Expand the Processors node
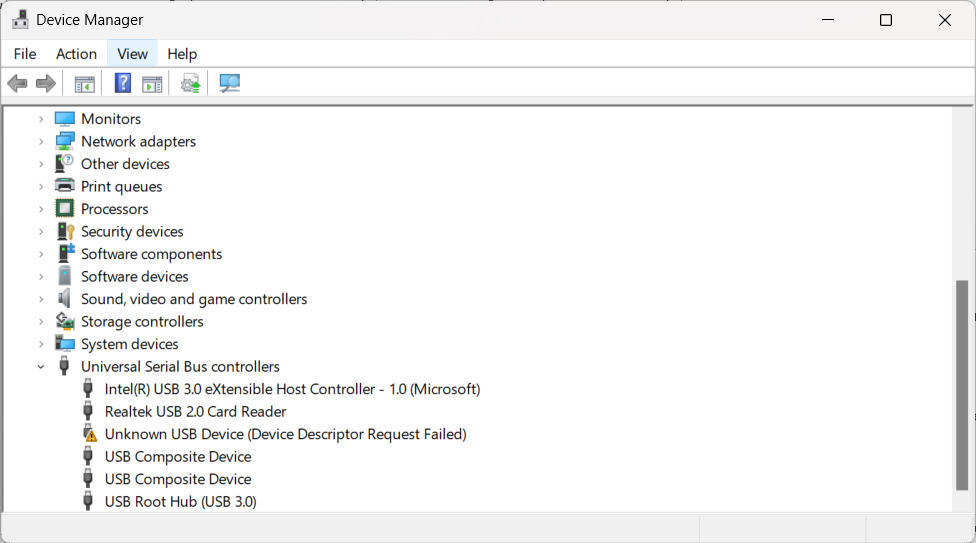Viewport: 976px width, 543px height. pos(41,209)
